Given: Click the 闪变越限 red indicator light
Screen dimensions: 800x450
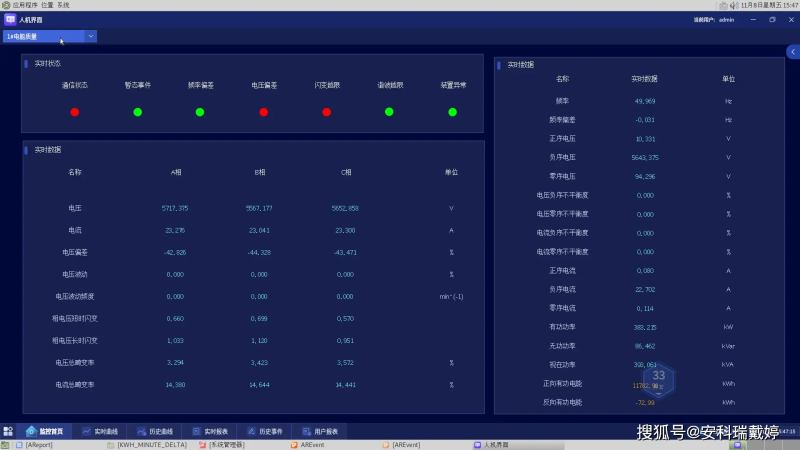Looking at the screenshot, I should [327, 112].
